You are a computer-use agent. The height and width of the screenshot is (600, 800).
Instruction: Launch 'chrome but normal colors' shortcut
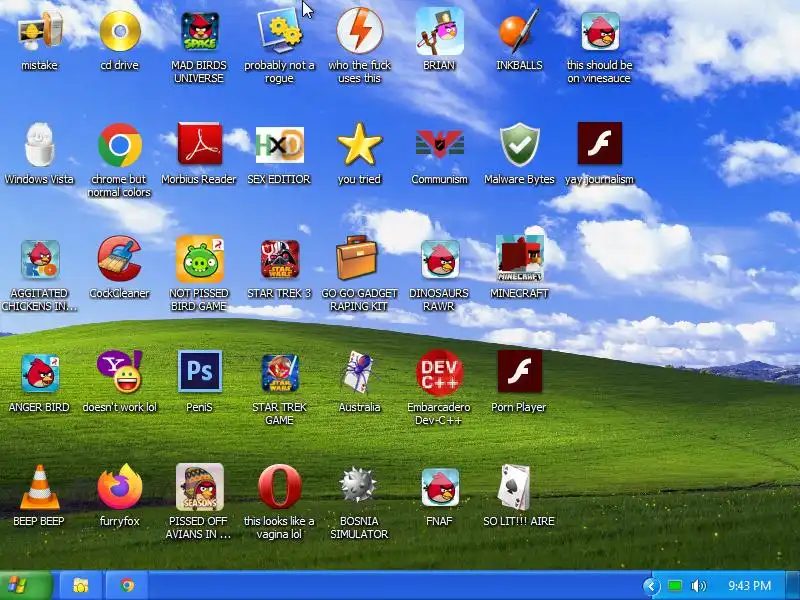(119, 145)
